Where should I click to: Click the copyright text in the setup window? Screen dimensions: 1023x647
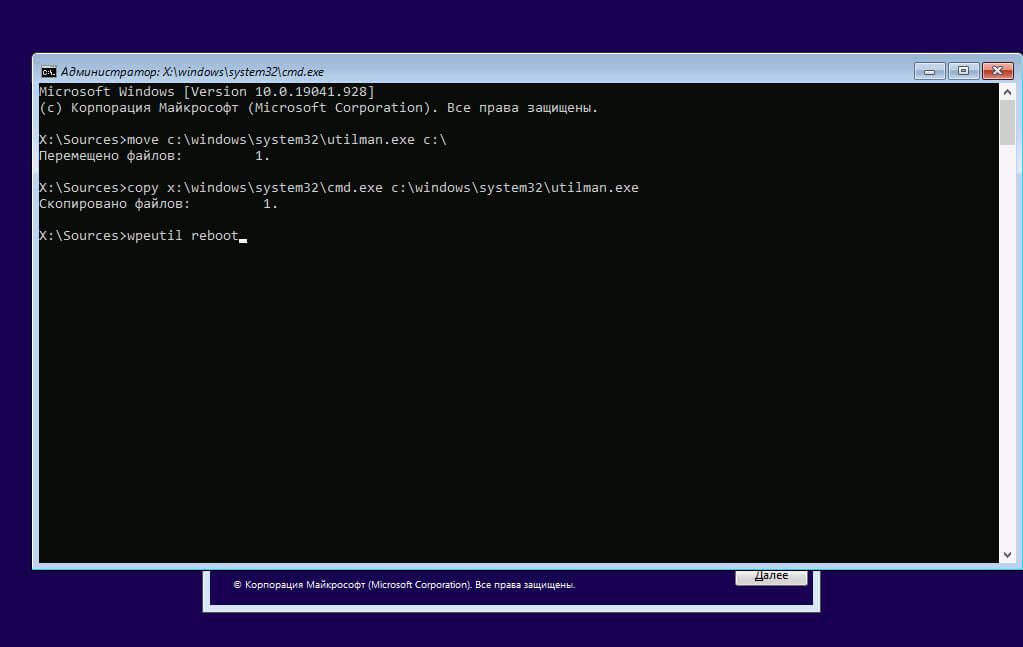(x=404, y=585)
